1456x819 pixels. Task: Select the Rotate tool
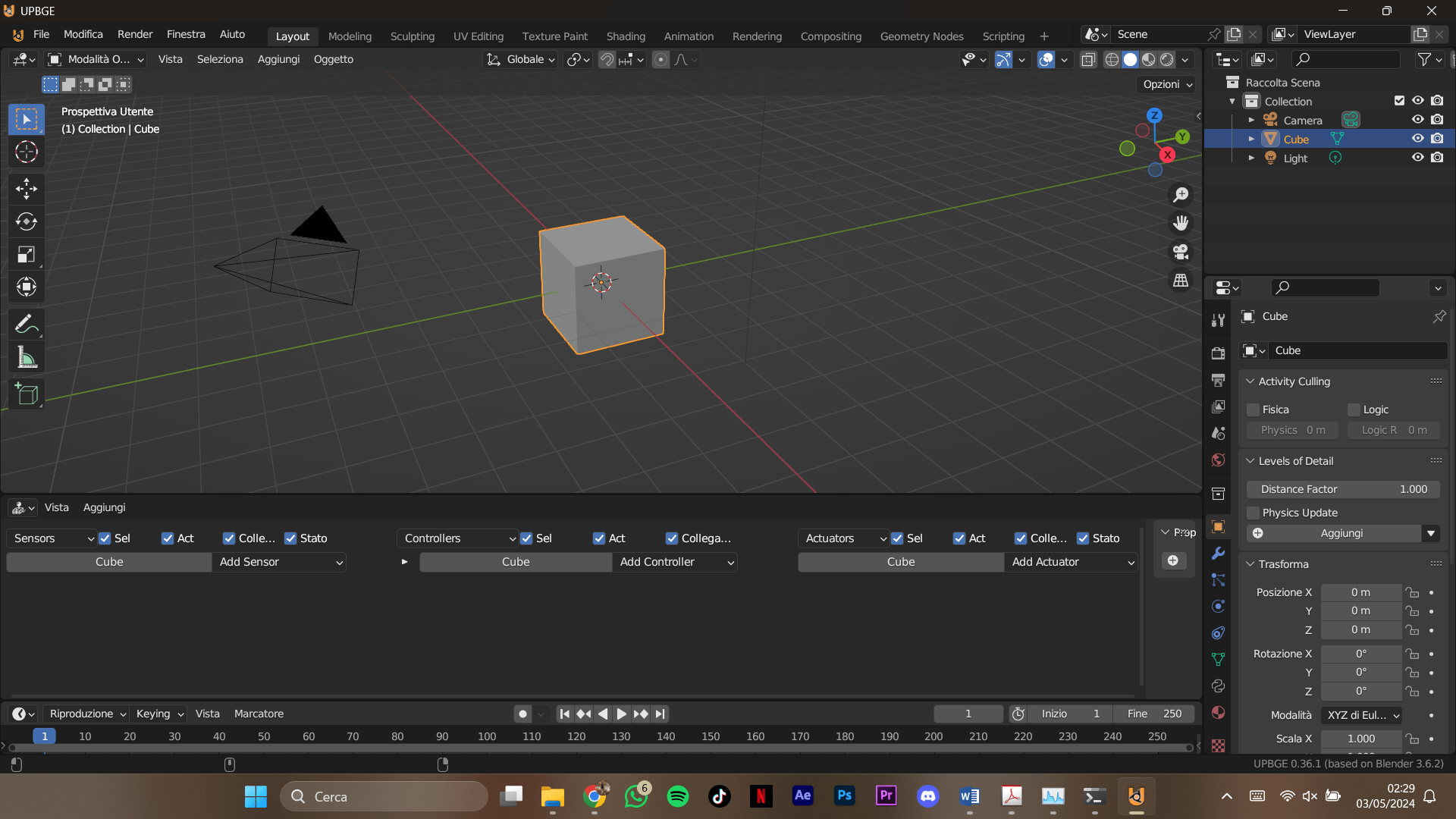[27, 221]
